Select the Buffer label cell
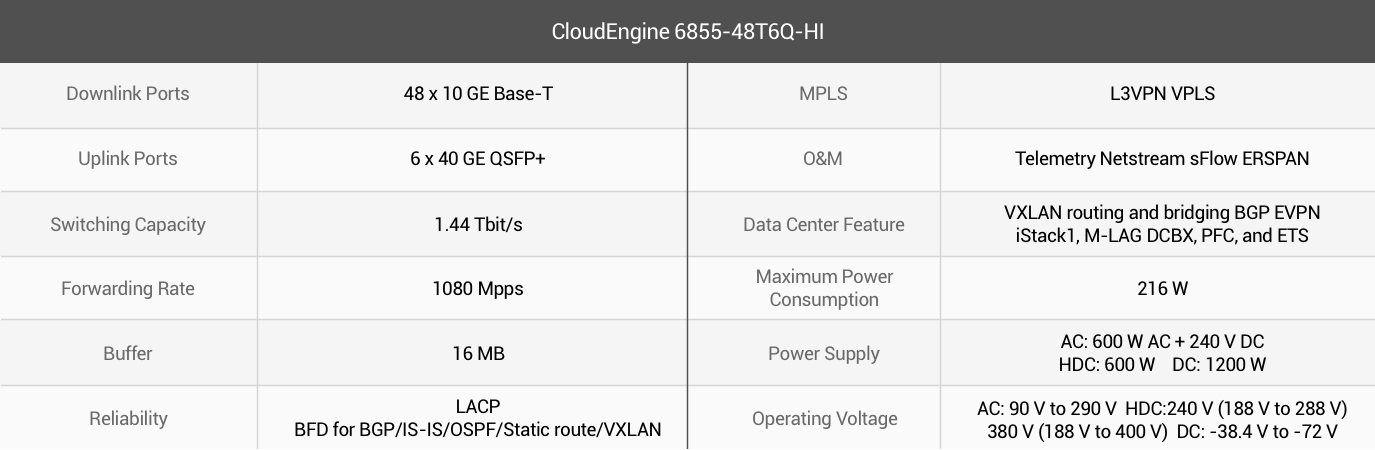The width and height of the screenshot is (1375, 450). click(128, 353)
